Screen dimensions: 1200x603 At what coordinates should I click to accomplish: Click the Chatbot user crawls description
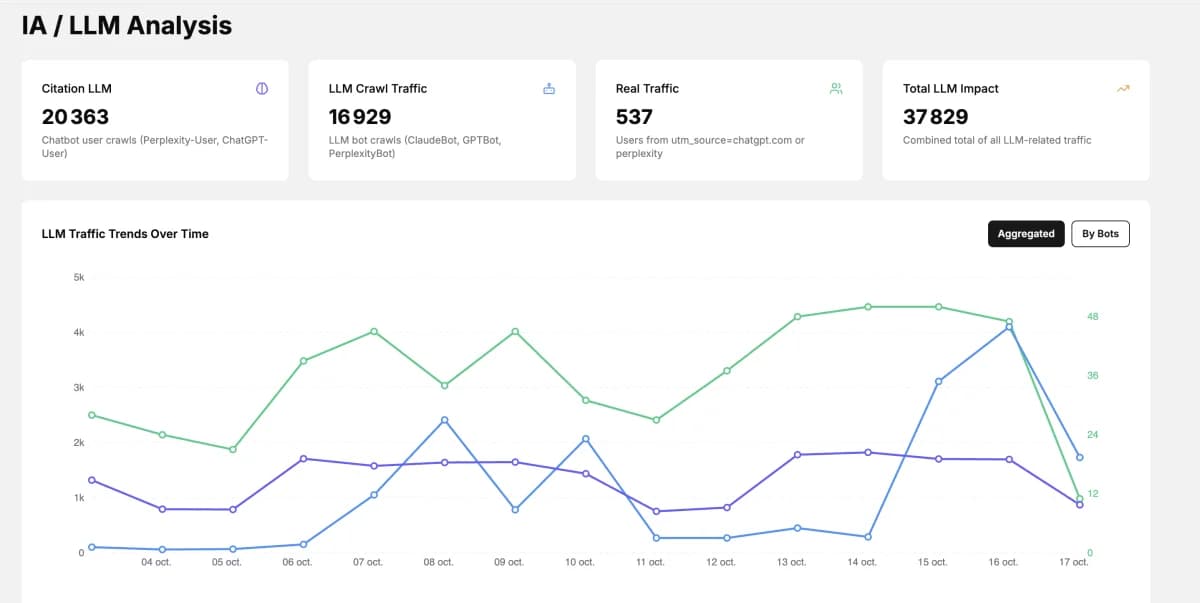click(155, 147)
